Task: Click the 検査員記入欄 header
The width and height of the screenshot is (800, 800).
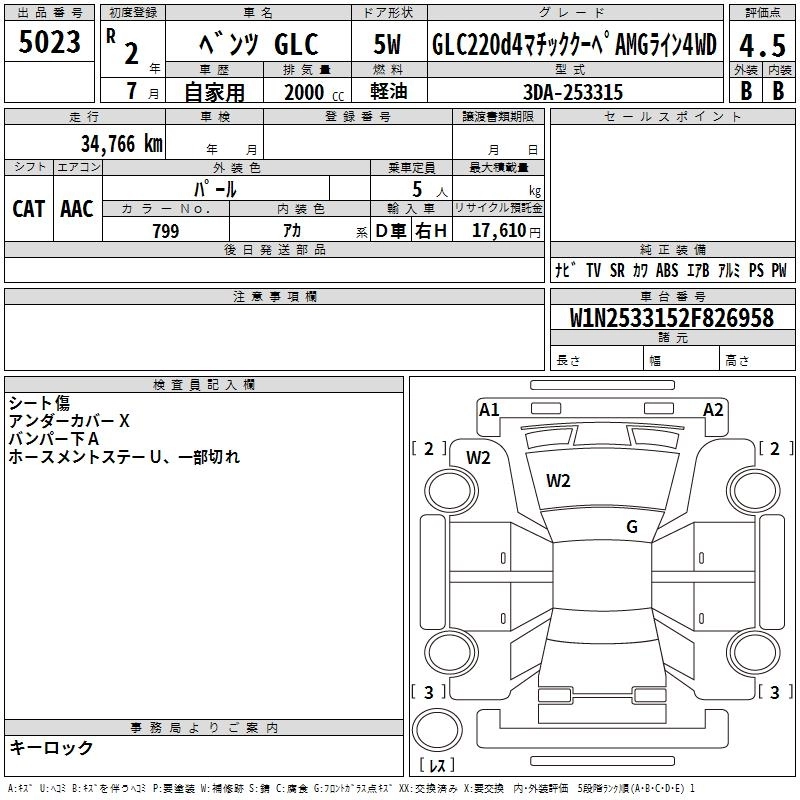Action: pos(204,385)
